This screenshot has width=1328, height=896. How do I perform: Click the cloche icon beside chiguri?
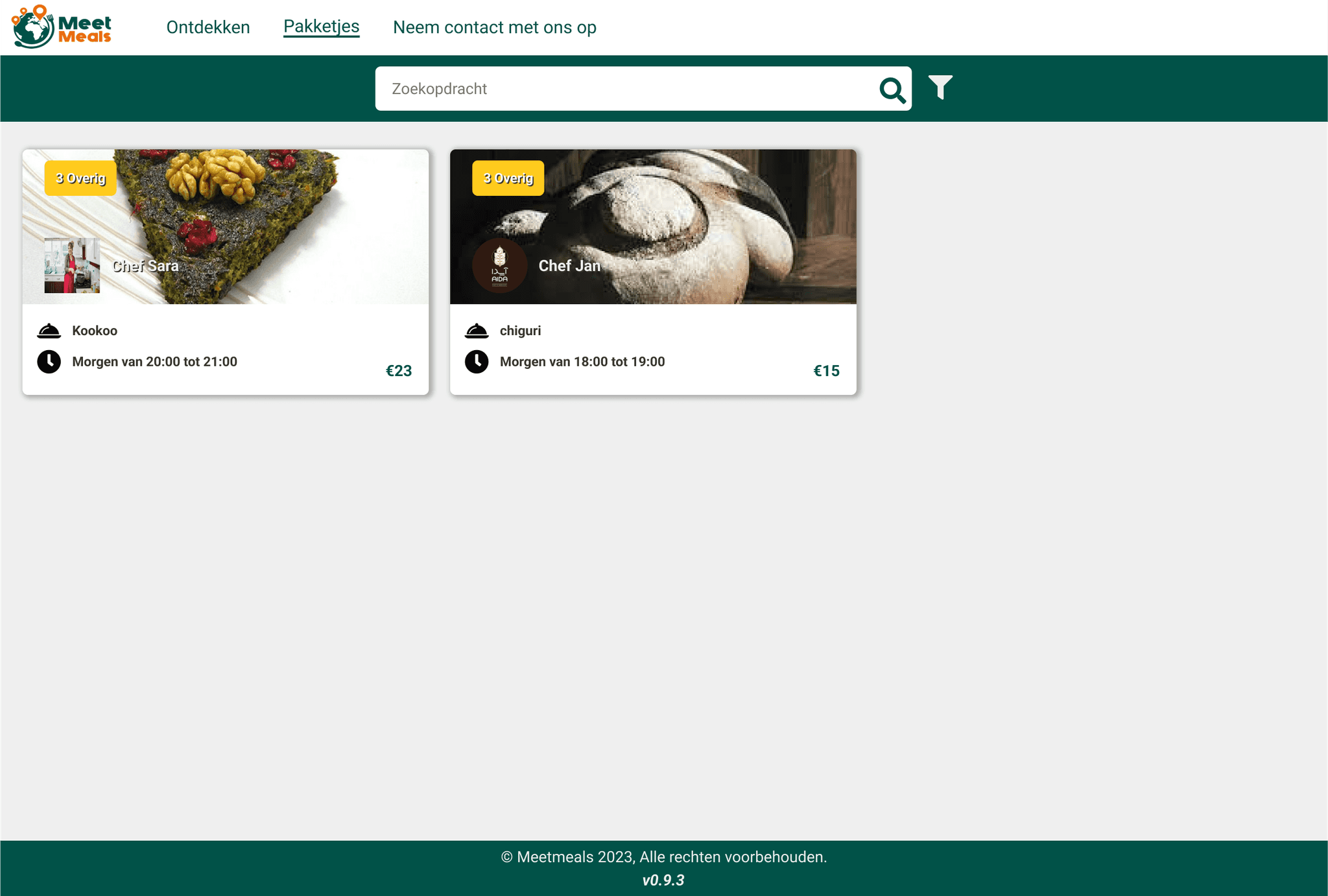coord(477,331)
